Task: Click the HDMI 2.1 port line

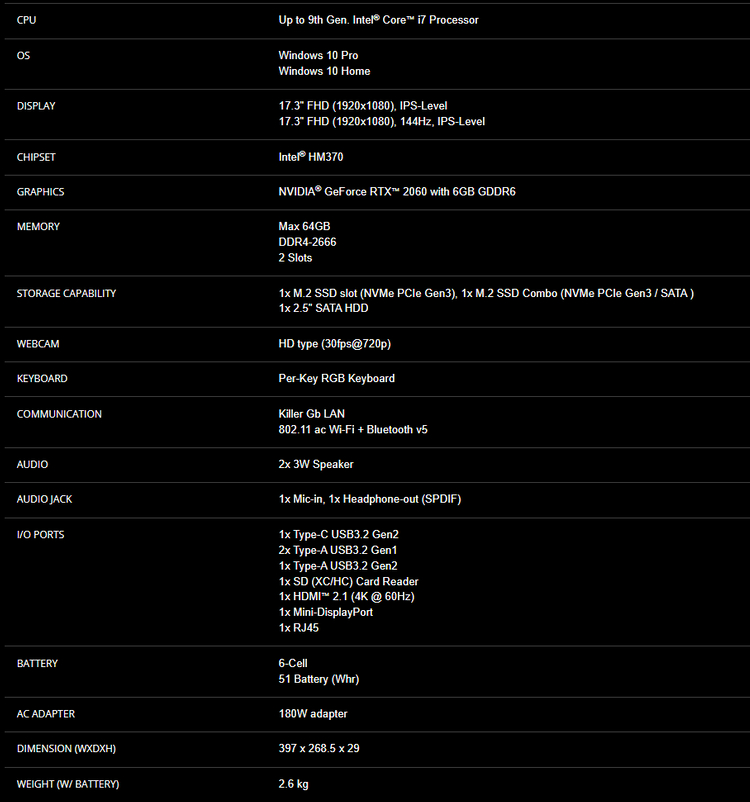Action: (346, 596)
